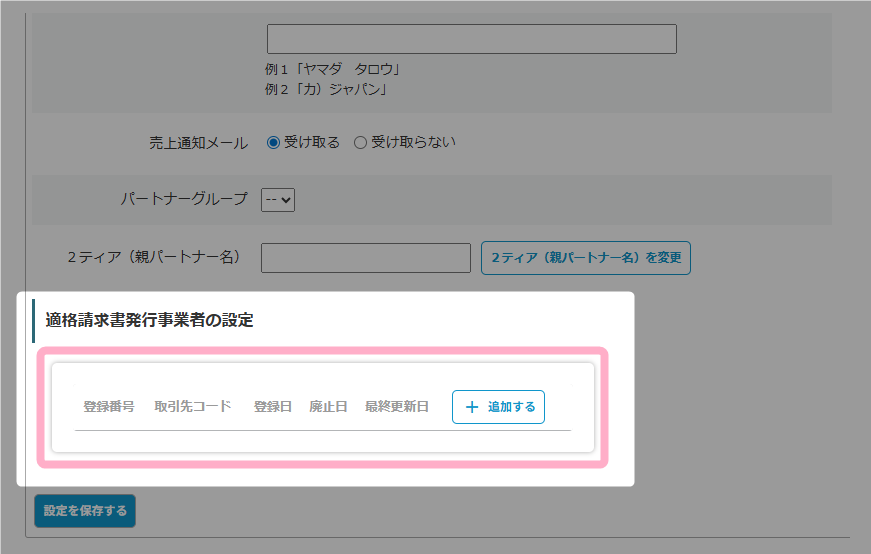Click the 登録番号 column header
The height and width of the screenshot is (554, 871).
tap(108, 406)
